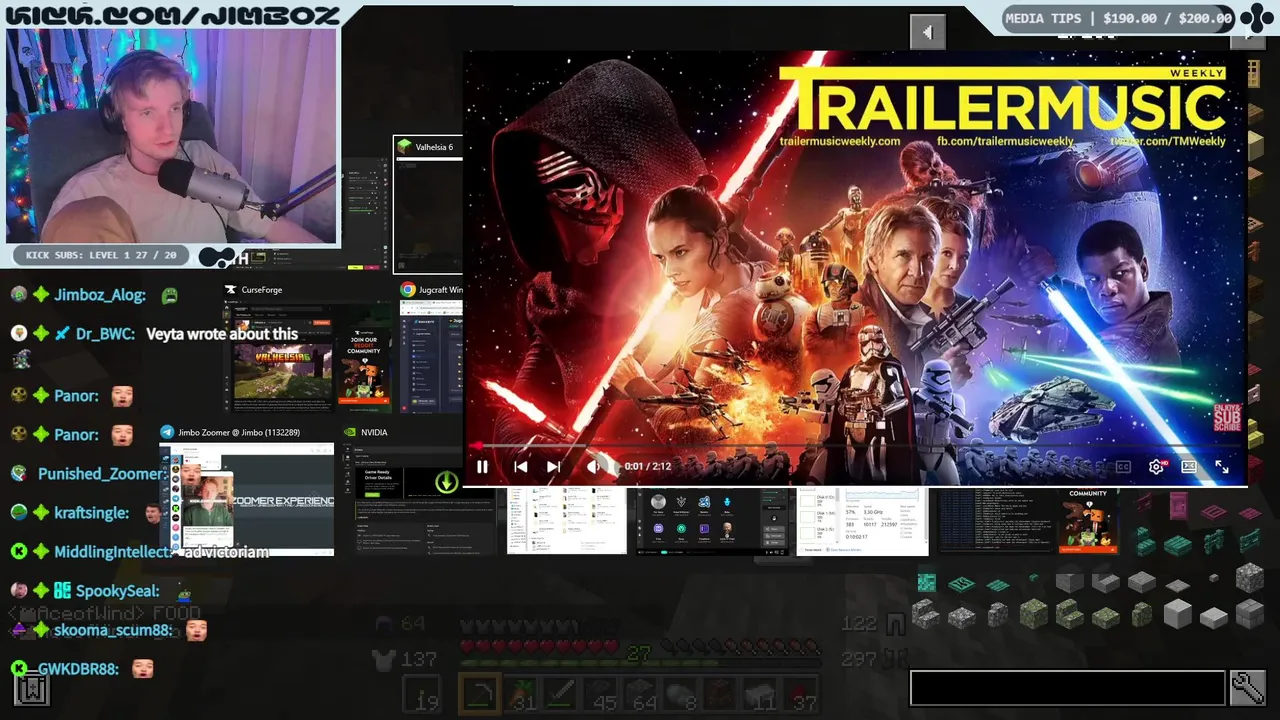Mute the video volume speaker icon
Image resolution: width=1280 pixels, height=720 pixels.
click(593, 467)
